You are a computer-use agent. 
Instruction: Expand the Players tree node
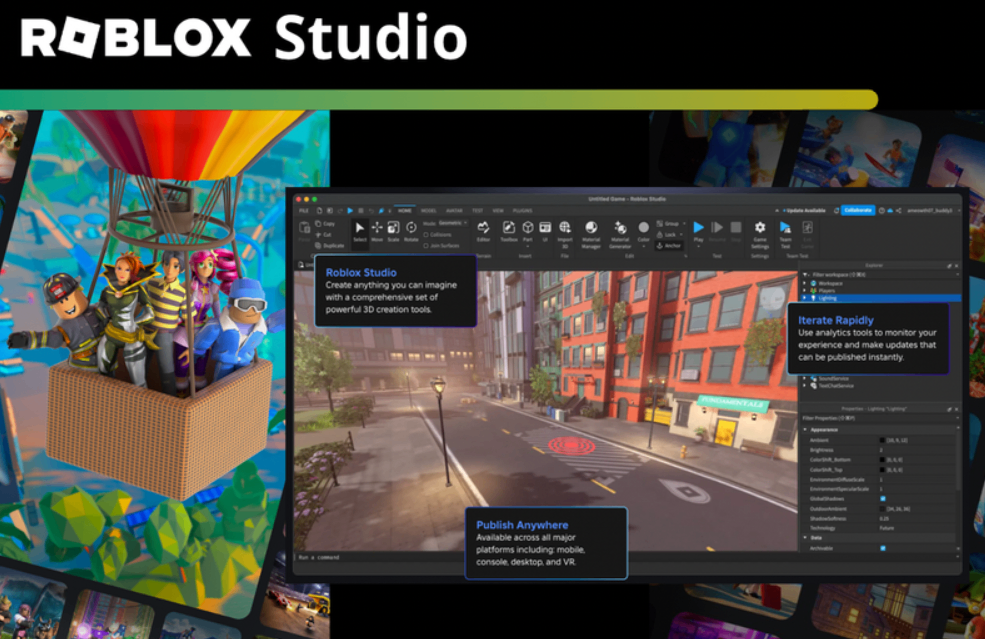(x=804, y=290)
